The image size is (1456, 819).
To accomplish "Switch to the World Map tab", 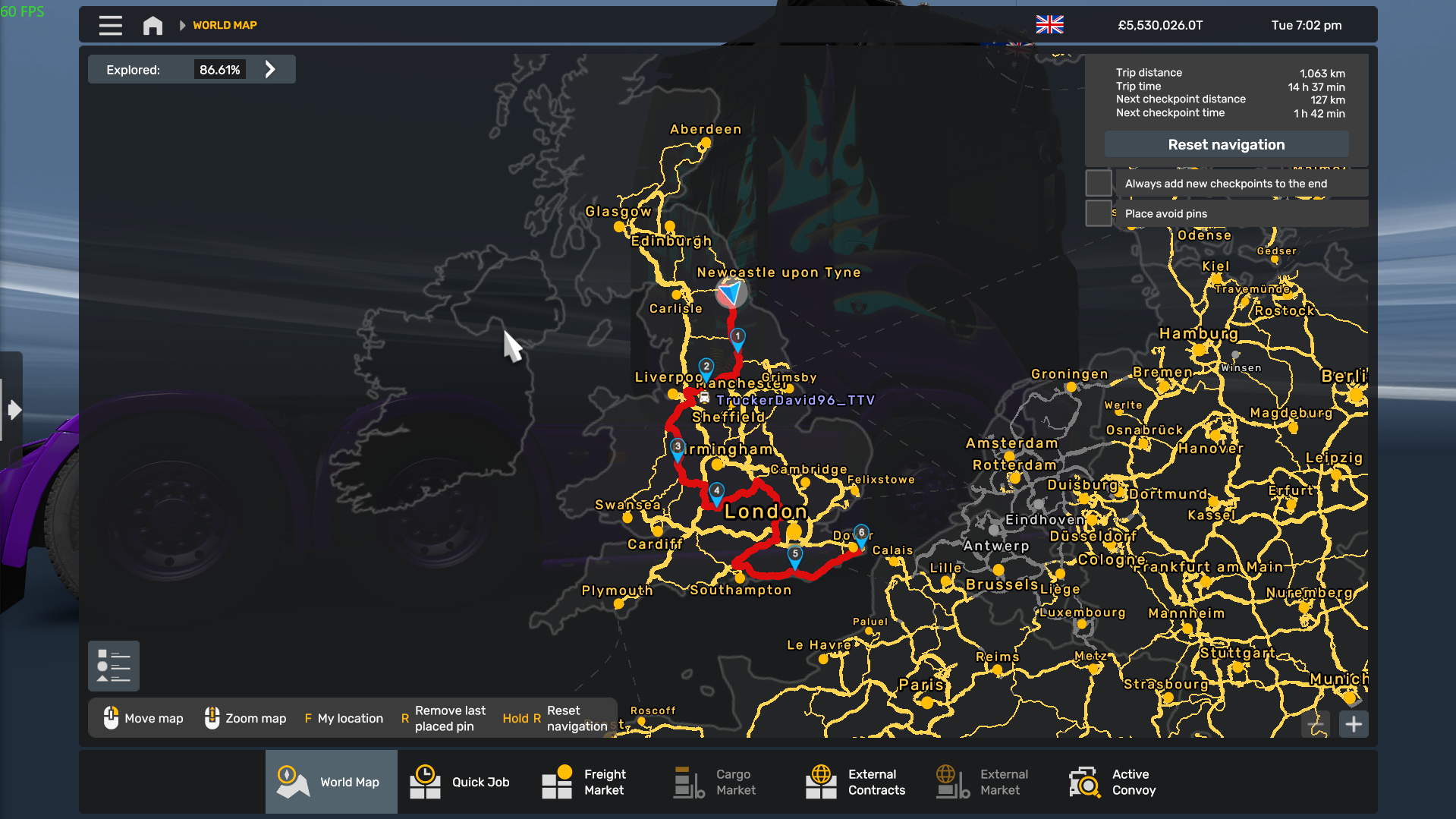I will click(332, 782).
